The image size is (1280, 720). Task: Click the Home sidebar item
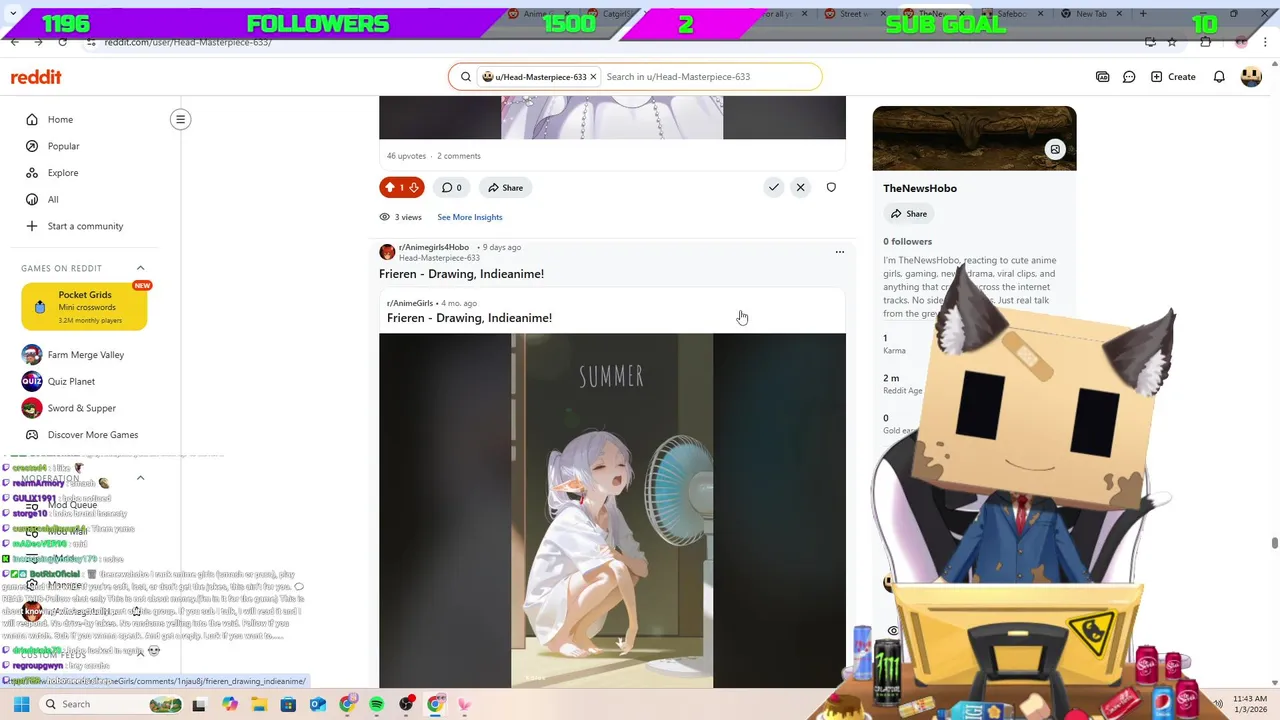pyautogui.click(x=60, y=119)
